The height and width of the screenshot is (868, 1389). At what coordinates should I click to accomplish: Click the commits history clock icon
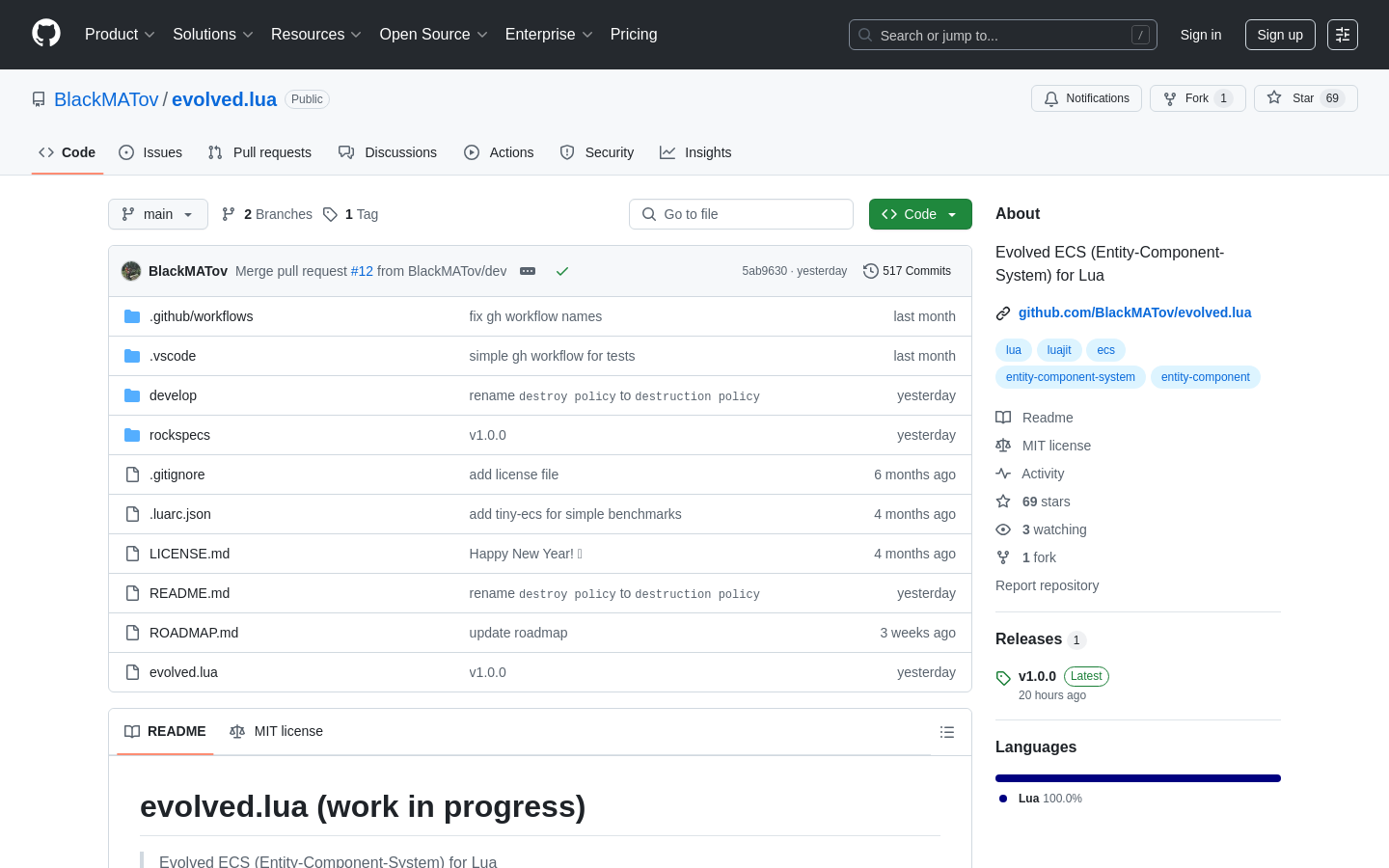point(870,271)
